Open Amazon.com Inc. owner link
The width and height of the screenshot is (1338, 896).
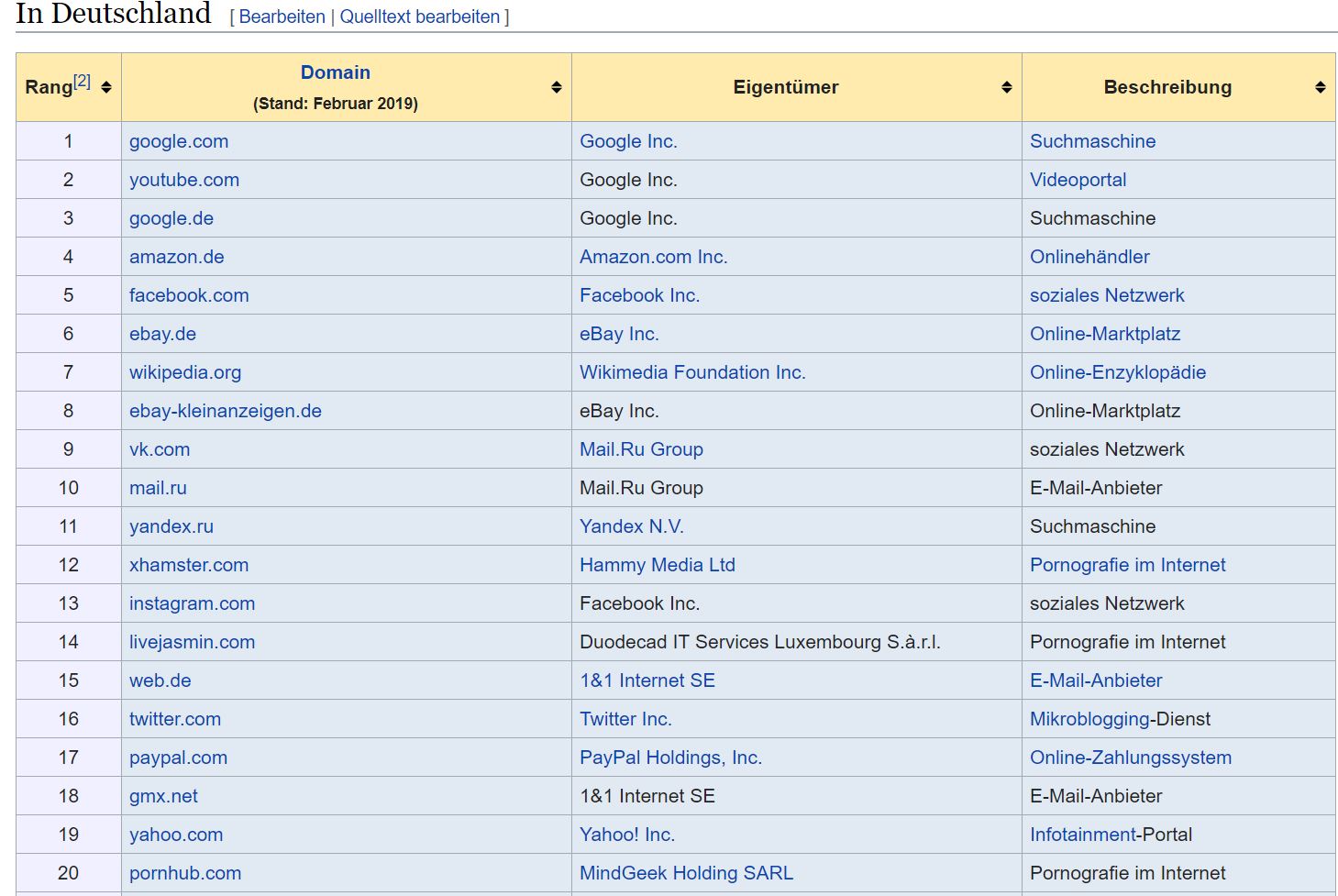654,257
